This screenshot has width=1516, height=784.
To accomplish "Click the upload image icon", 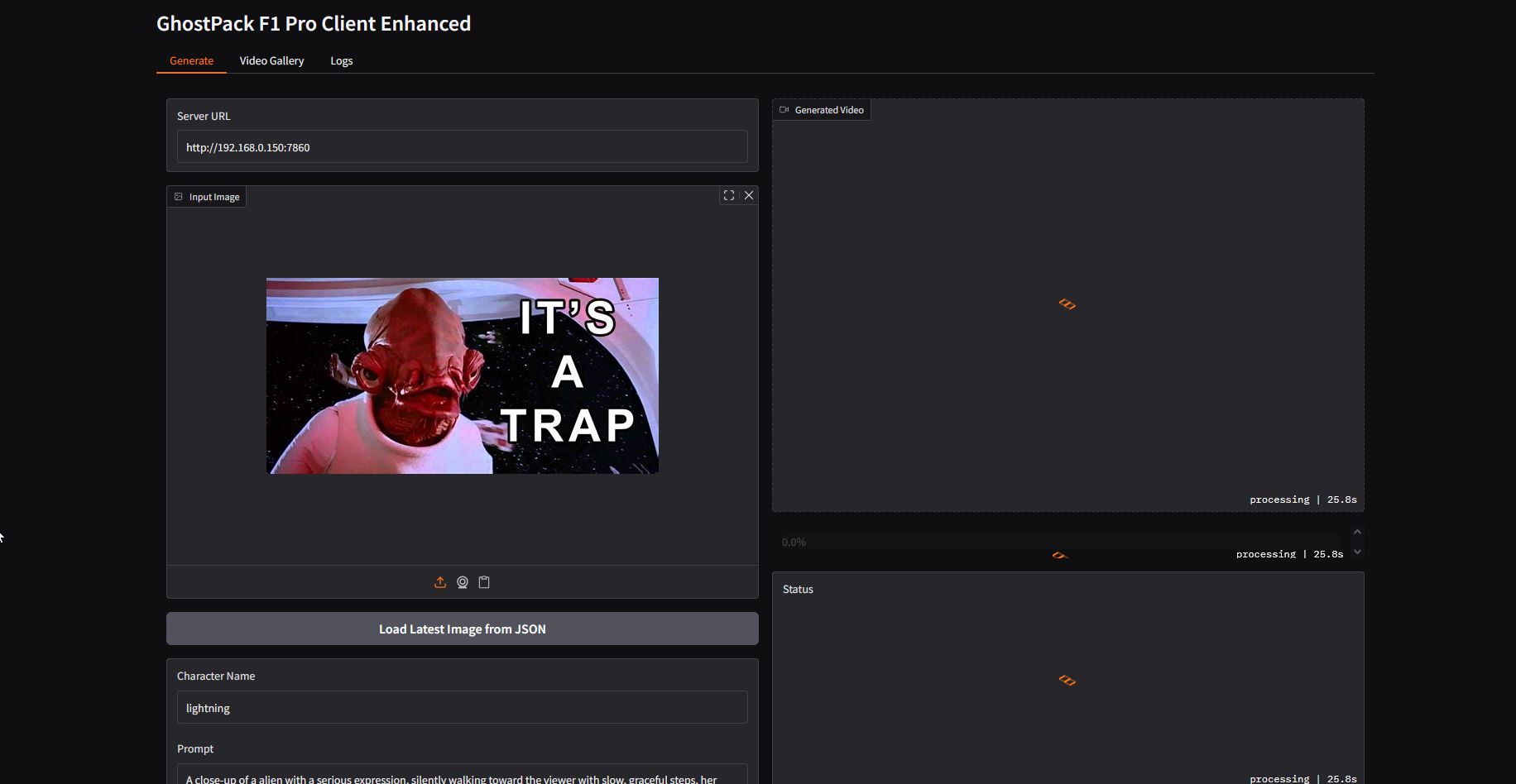I will (x=440, y=582).
